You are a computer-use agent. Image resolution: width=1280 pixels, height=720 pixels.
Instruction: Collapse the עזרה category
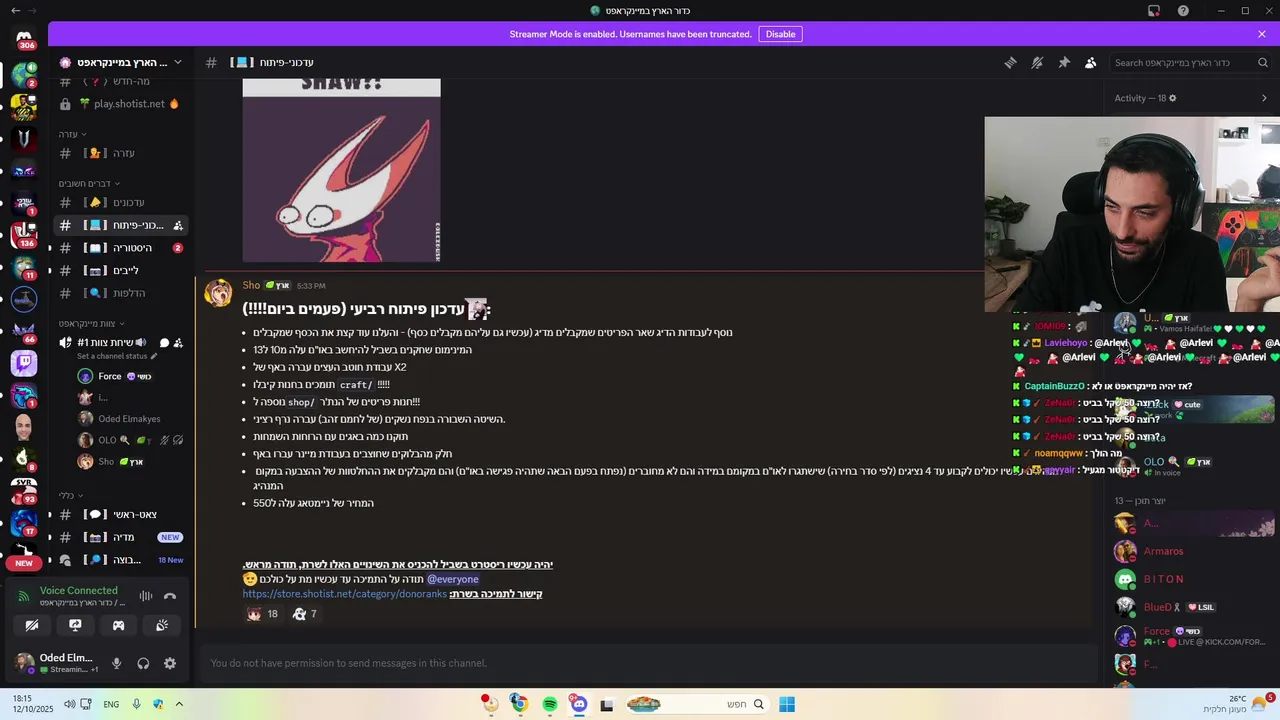72,134
